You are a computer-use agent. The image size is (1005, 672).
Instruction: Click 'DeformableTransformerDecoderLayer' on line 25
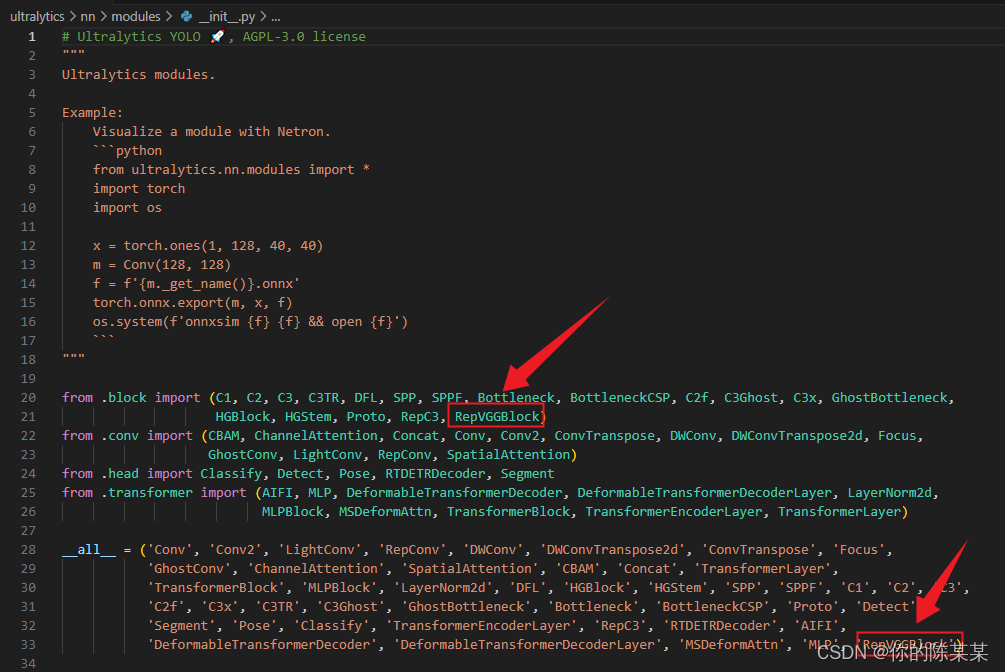pyautogui.click(x=704, y=492)
